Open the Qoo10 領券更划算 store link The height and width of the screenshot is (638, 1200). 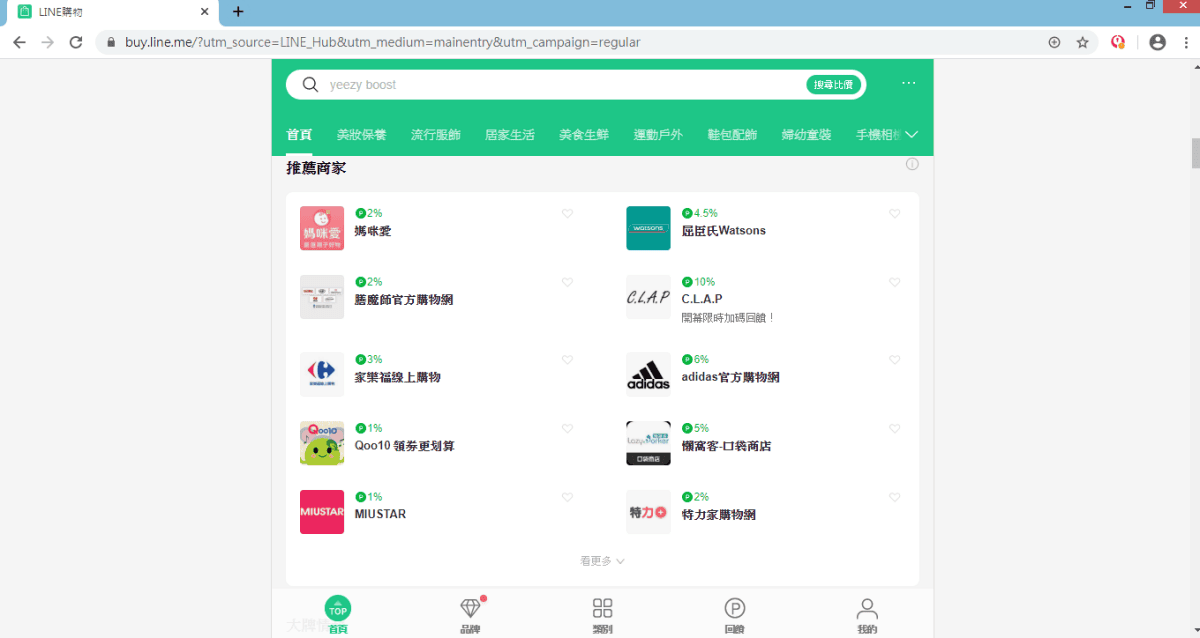405,446
